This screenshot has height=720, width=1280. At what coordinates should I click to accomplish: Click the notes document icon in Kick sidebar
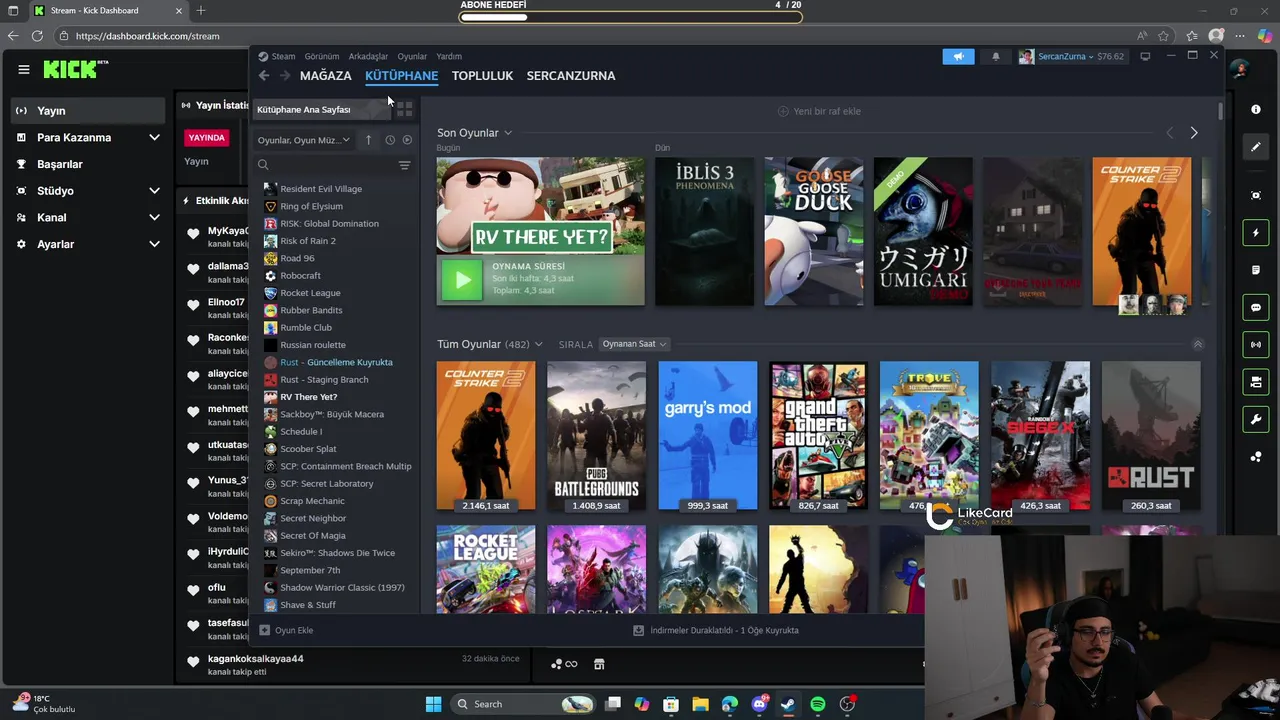coord(1256,270)
